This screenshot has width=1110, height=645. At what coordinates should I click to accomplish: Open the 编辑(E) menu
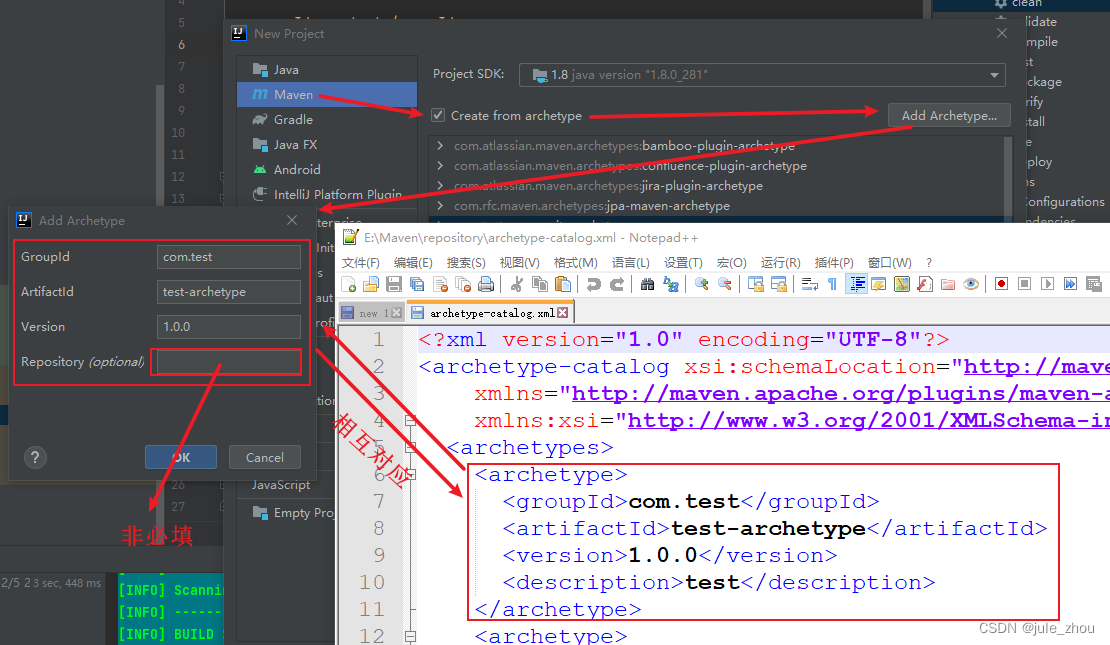pyautogui.click(x=413, y=263)
